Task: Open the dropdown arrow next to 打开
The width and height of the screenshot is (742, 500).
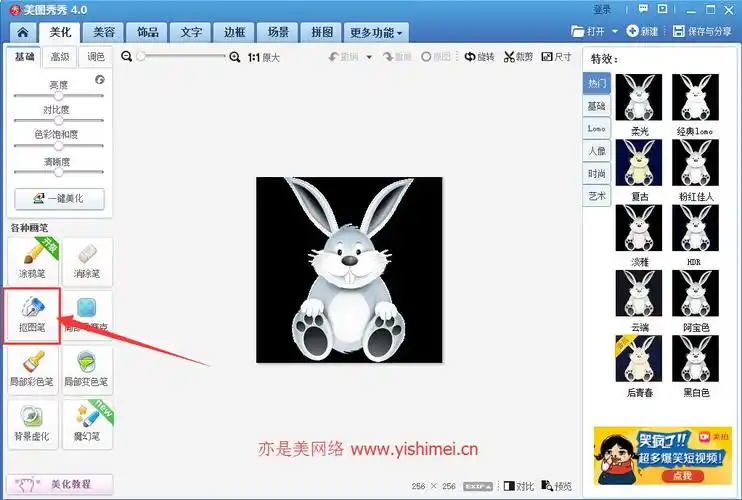Action: click(x=615, y=32)
